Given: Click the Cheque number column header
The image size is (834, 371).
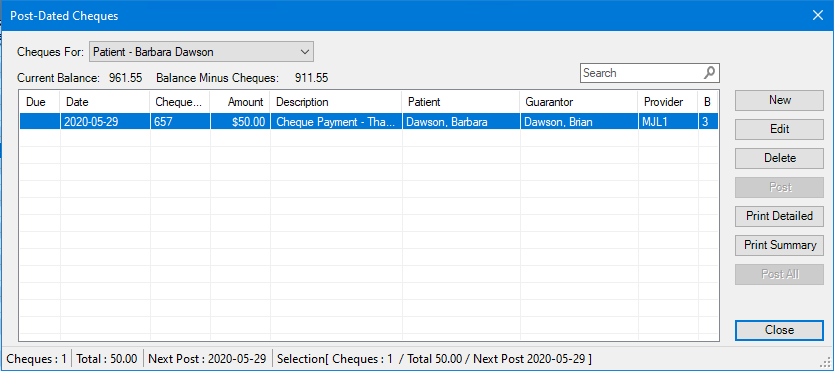Looking at the screenshot, I should click(x=180, y=102).
